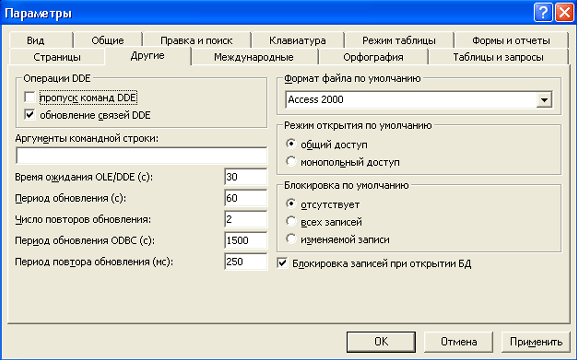Focus the Аргументы командной строки field
This screenshot has width=577, height=360.
[141, 156]
